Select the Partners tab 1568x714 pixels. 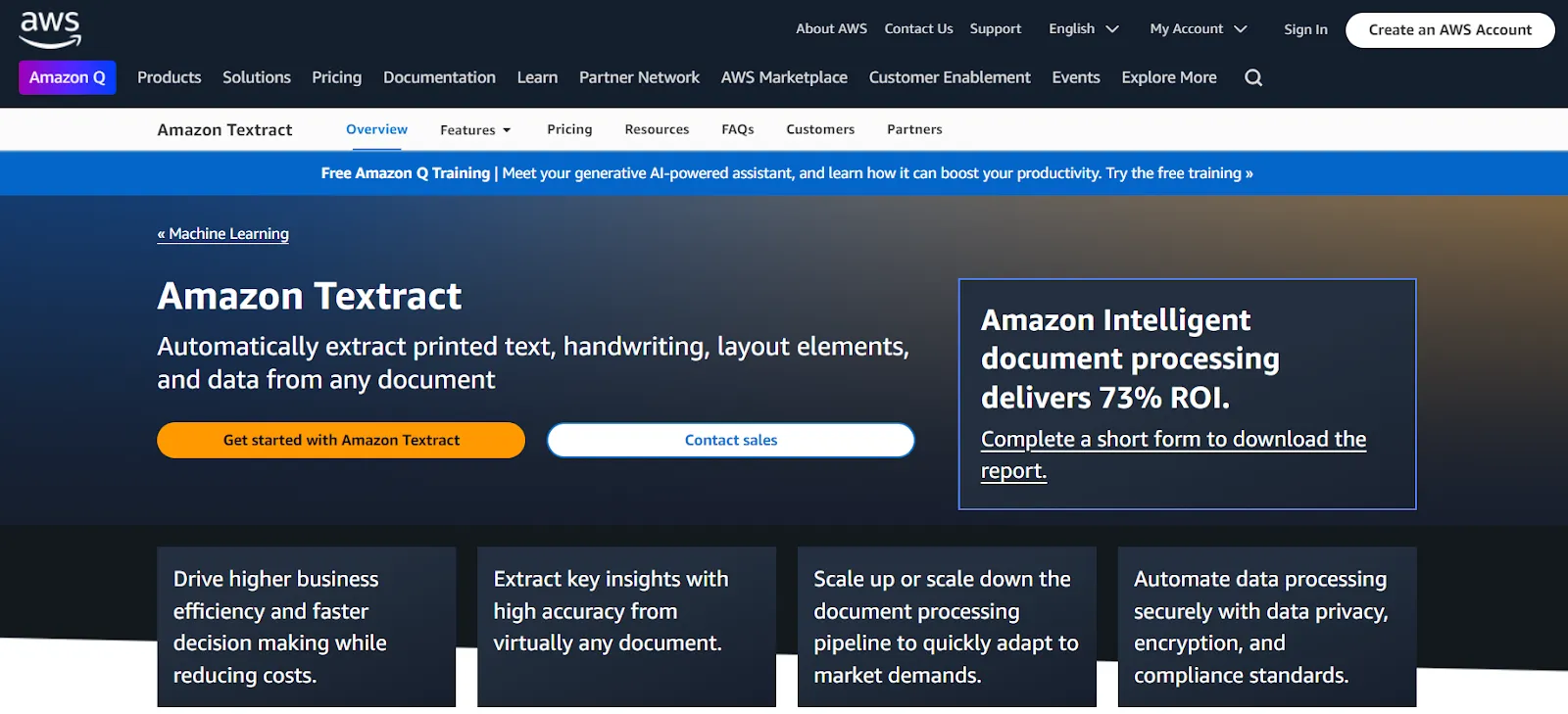(914, 129)
